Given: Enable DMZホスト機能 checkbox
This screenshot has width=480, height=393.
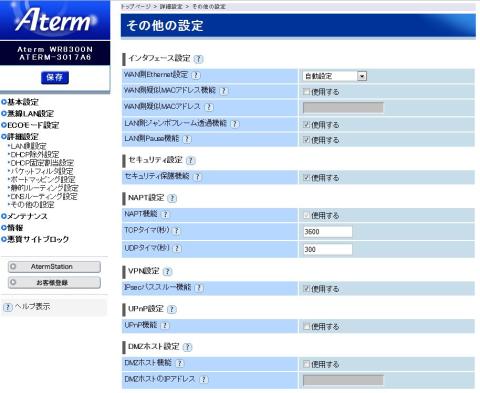Looking at the screenshot, I should [x=306, y=364].
